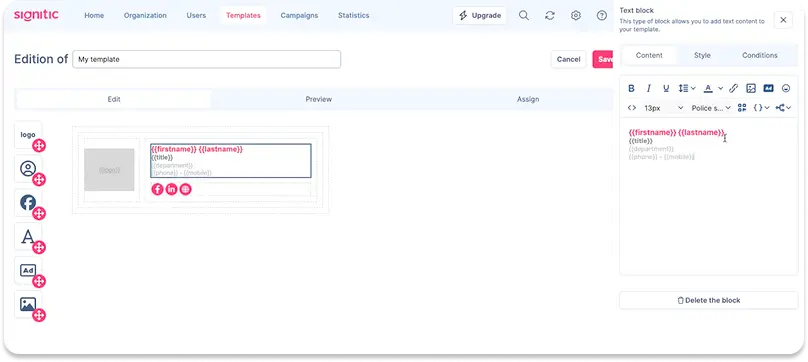Click the search magnifier icon
808x362 pixels.
(x=524, y=15)
